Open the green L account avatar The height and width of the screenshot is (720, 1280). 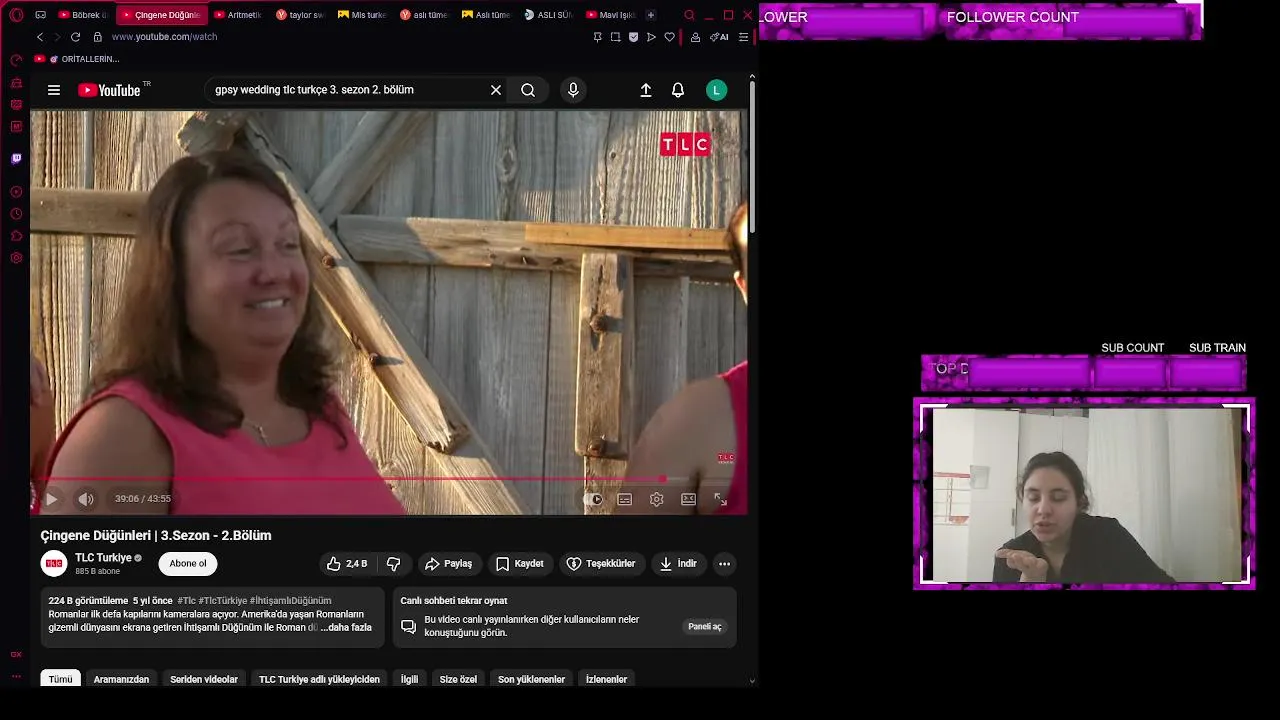click(x=716, y=90)
